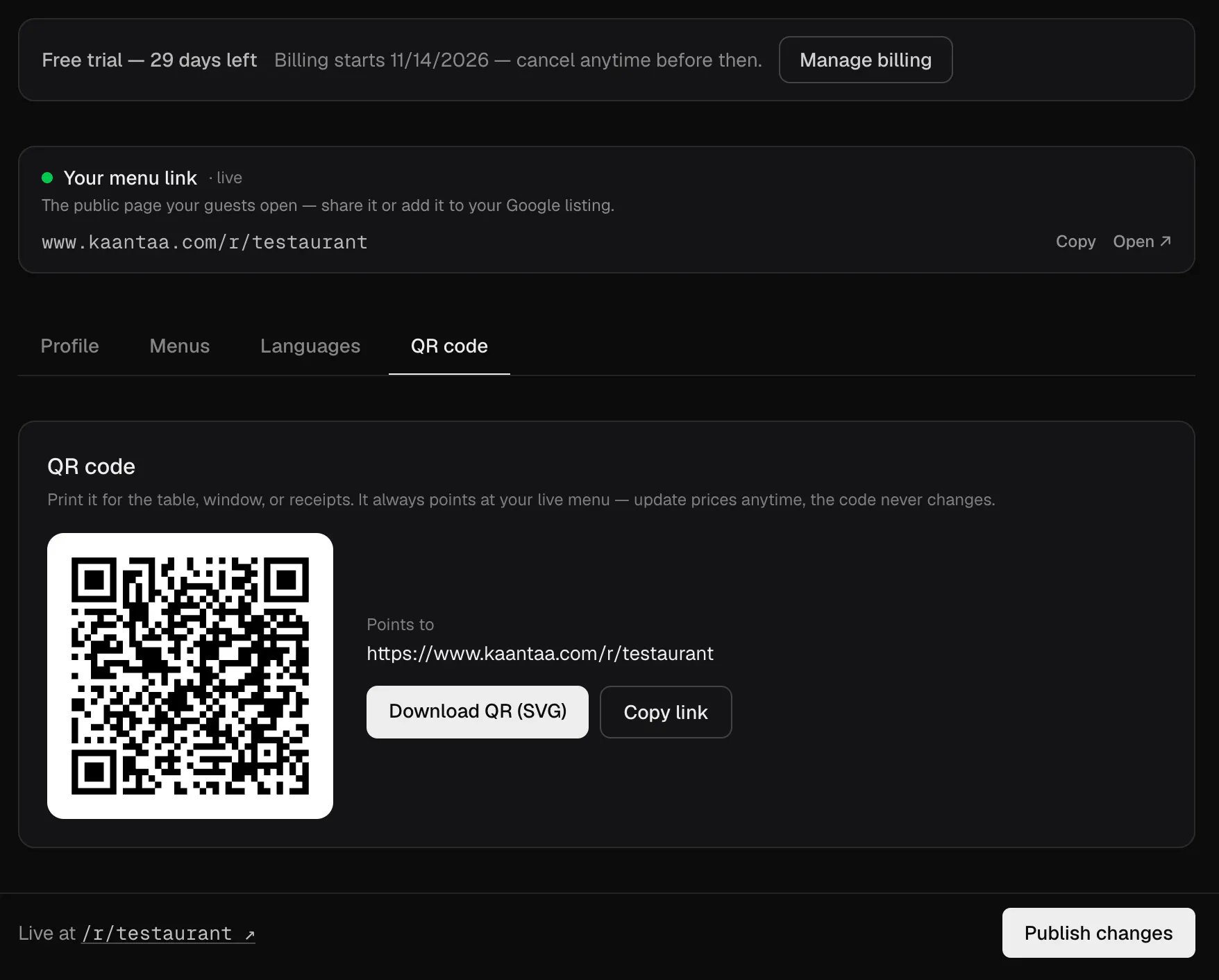Click the green live status dot
Image resolution: width=1219 pixels, height=980 pixels.
point(47,178)
